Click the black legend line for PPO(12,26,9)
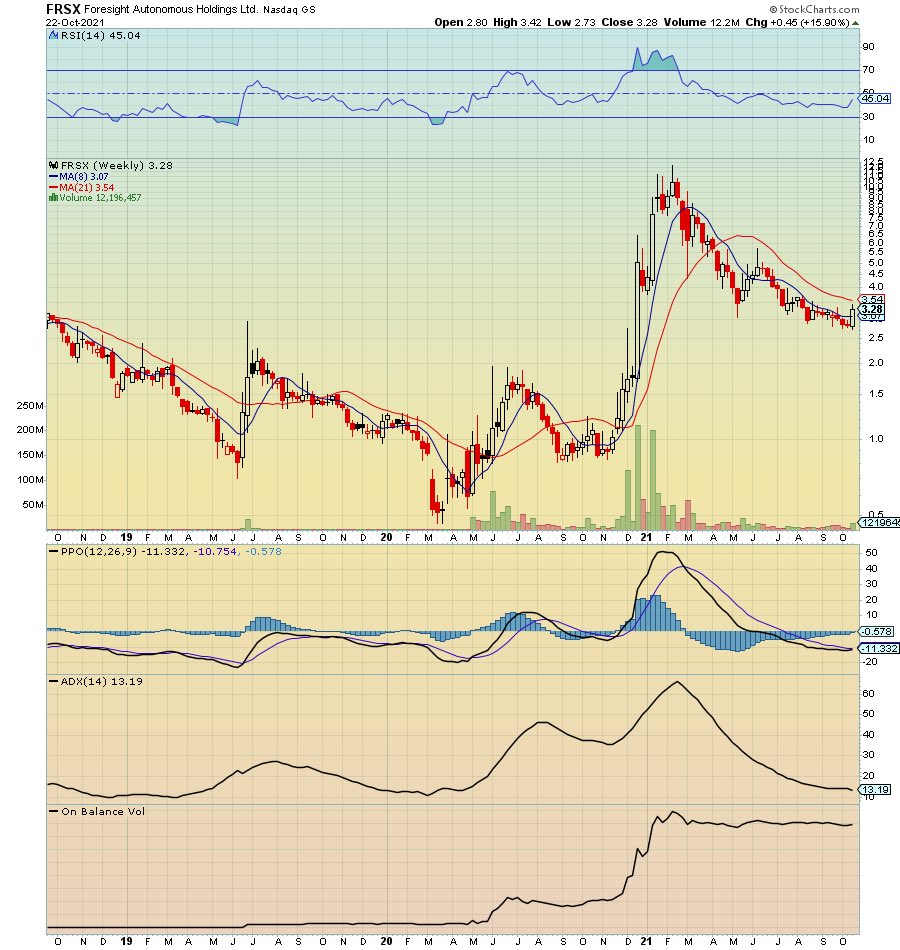The width and height of the screenshot is (900, 950). pos(53,552)
